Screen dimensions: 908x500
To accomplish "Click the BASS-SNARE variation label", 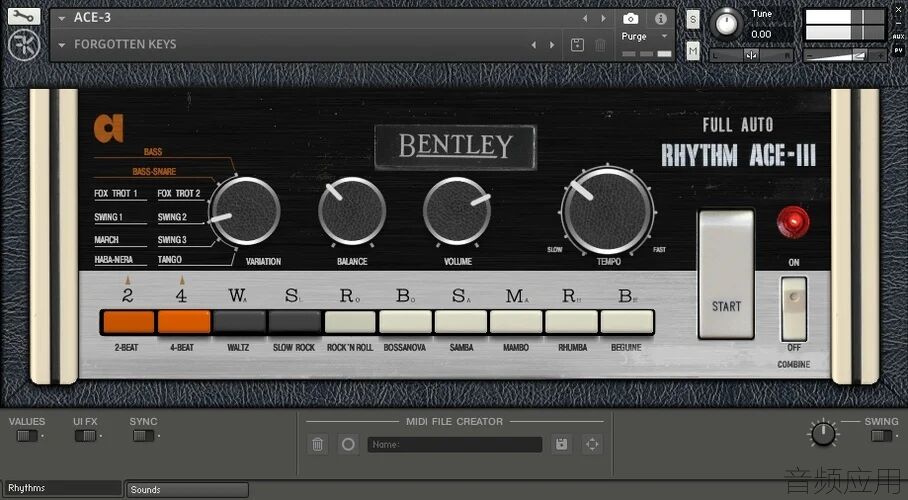I will point(153,171).
